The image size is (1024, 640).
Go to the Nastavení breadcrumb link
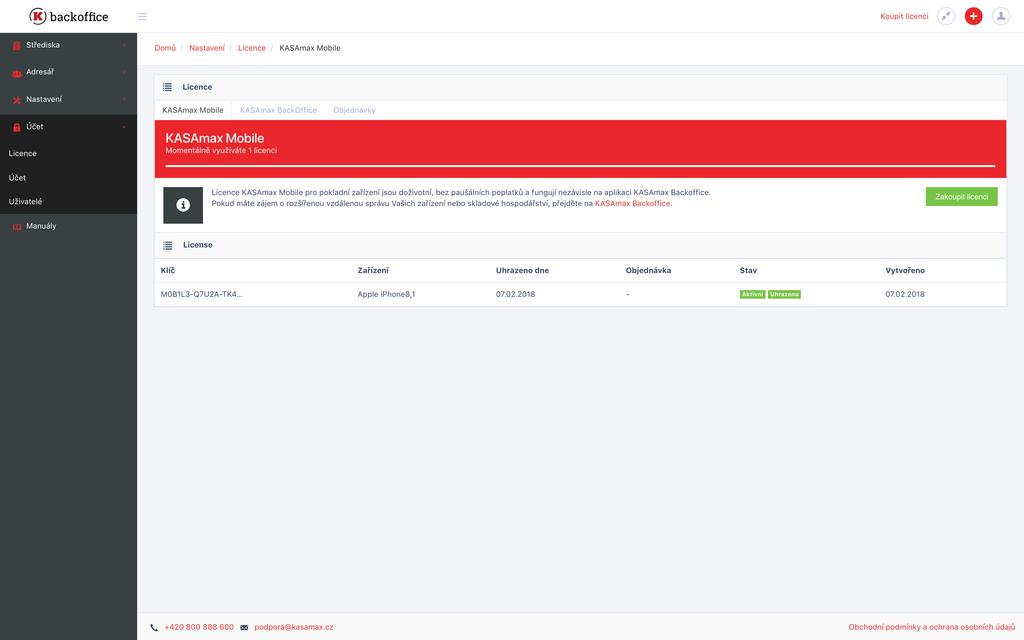(x=207, y=48)
